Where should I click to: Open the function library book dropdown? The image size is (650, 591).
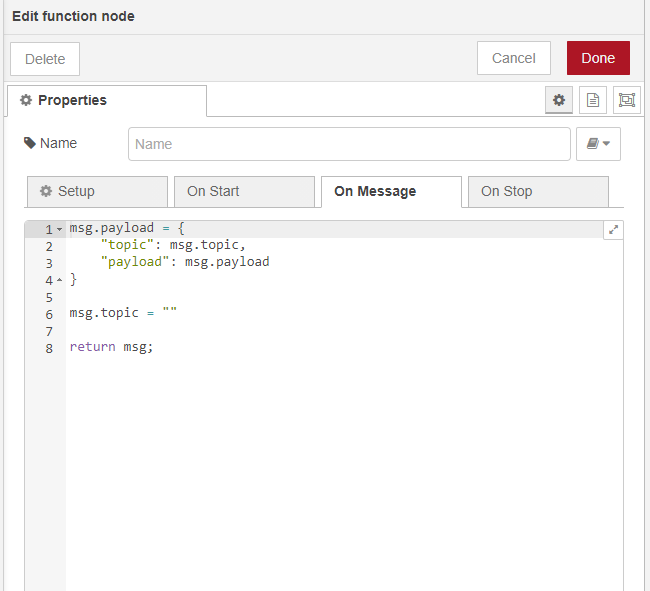click(598, 144)
